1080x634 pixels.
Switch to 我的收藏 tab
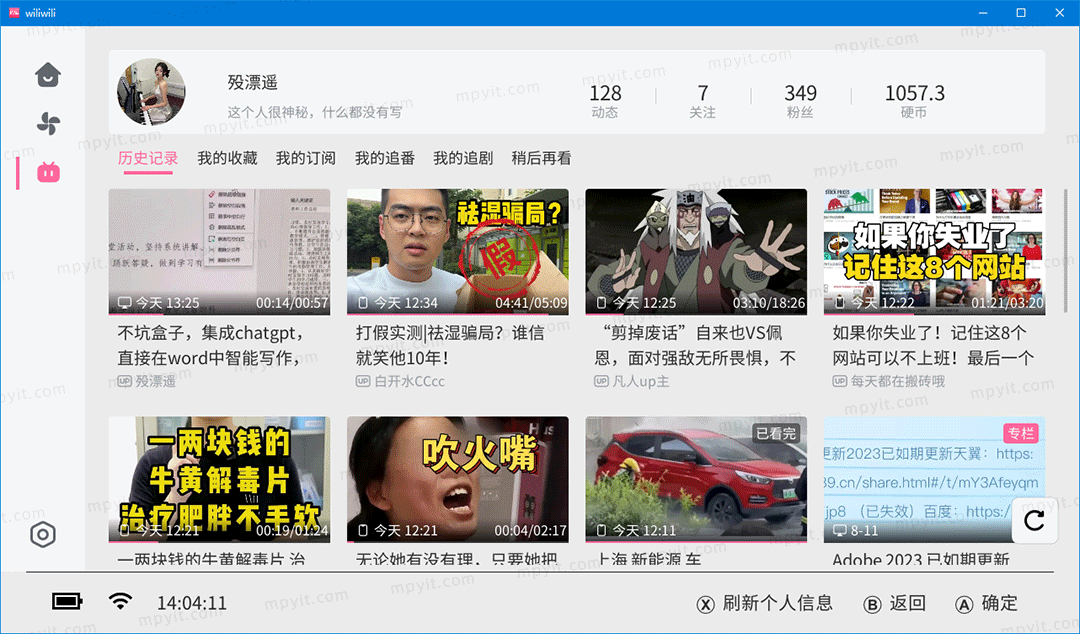pyautogui.click(x=227, y=158)
